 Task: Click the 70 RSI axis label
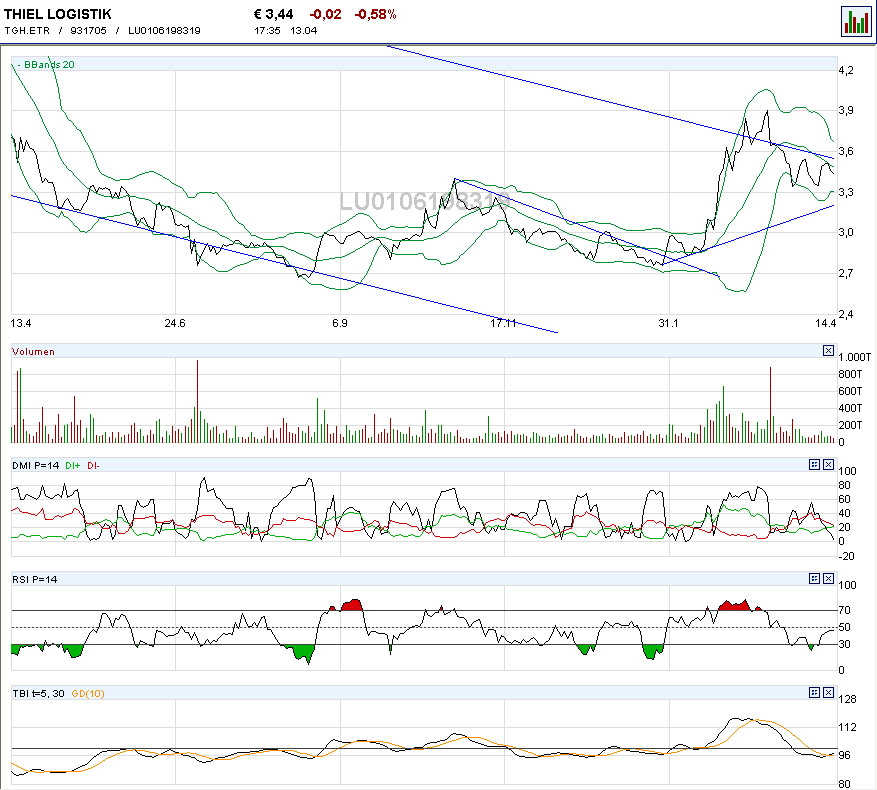point(844,610)
